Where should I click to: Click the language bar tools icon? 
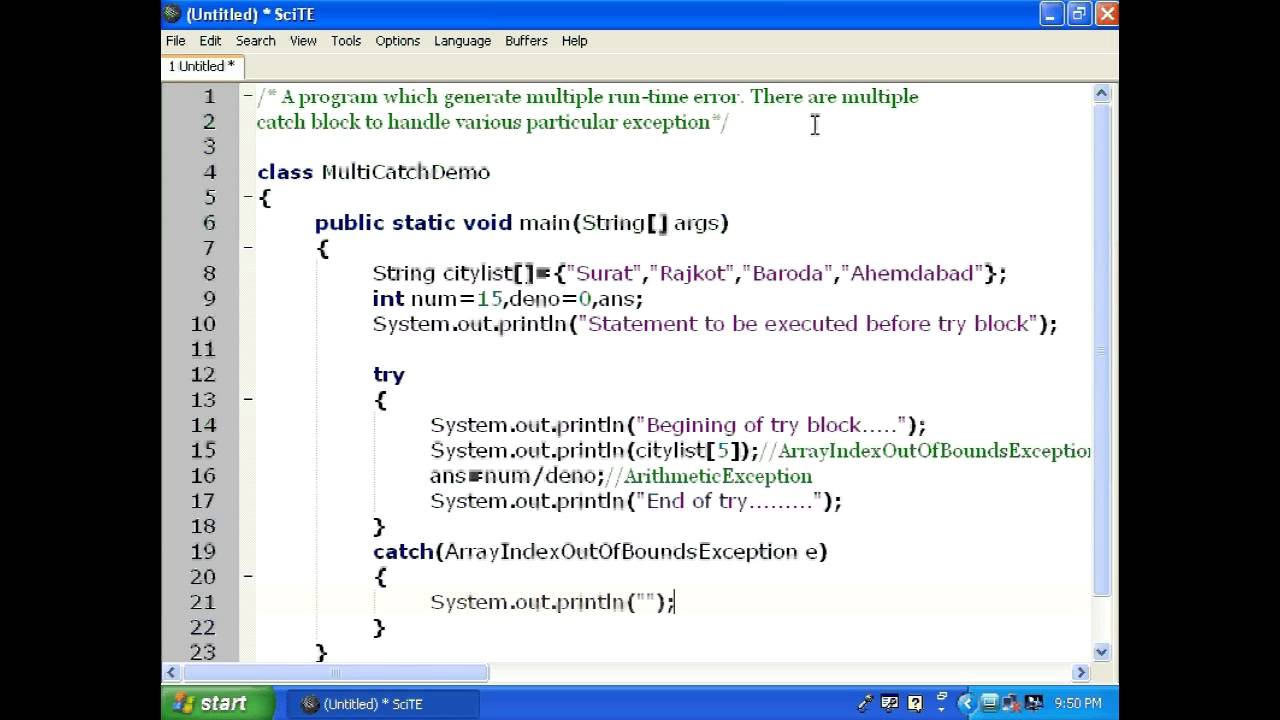[889, 703]
